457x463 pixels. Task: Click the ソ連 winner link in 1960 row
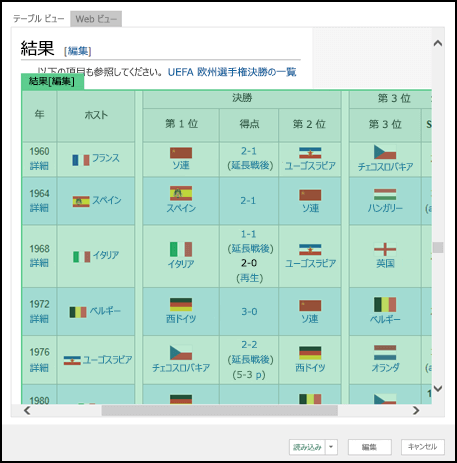click(x=181, y=165)
